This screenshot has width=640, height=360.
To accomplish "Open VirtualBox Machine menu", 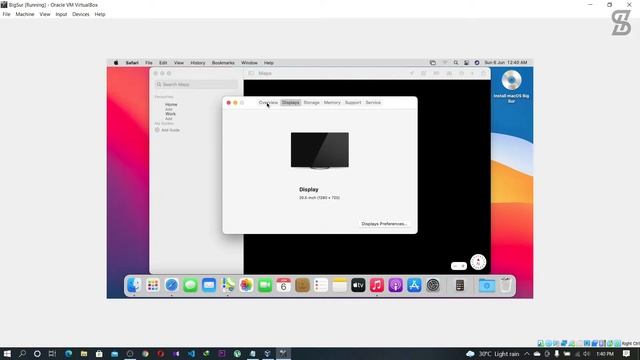I will (x=25, y=14).
